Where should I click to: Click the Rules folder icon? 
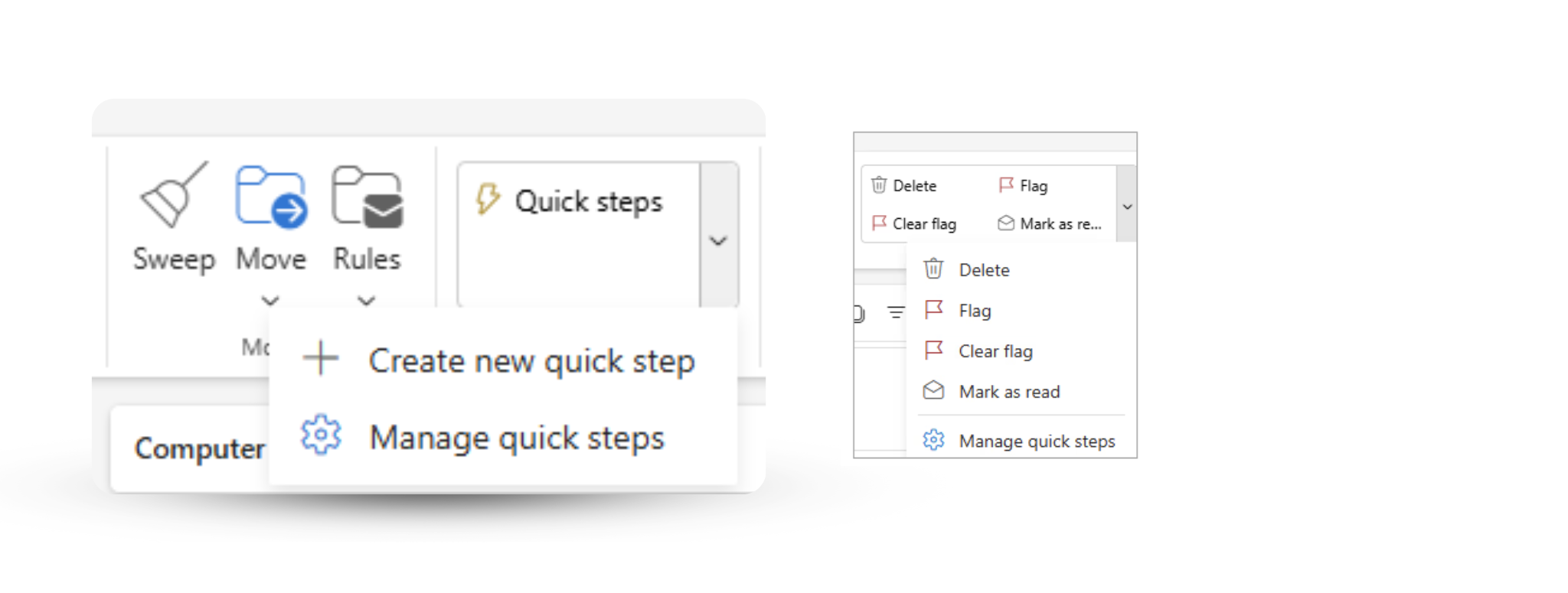[367, 197]
